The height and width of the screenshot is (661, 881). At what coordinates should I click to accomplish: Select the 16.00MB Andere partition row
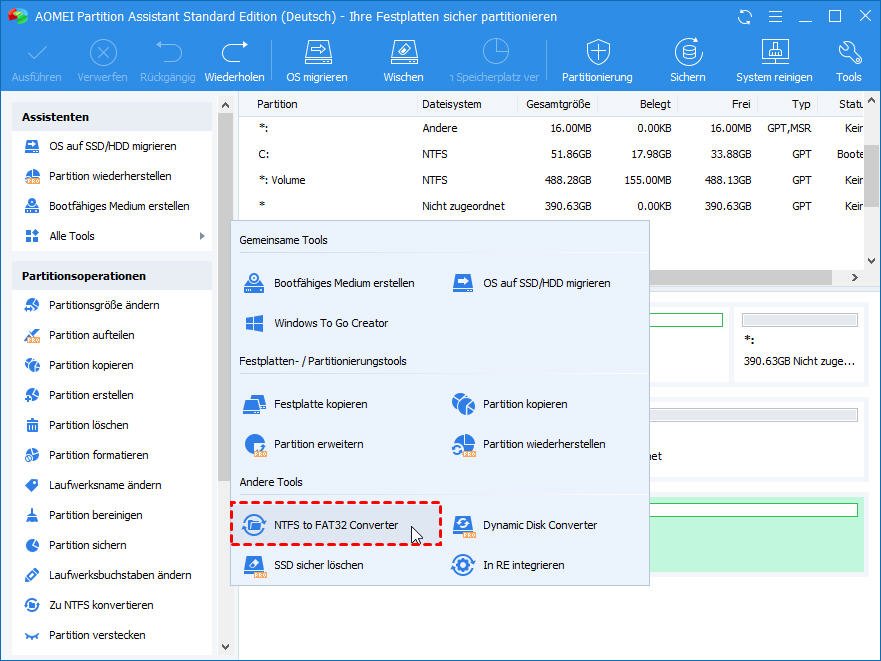(552, 128)
